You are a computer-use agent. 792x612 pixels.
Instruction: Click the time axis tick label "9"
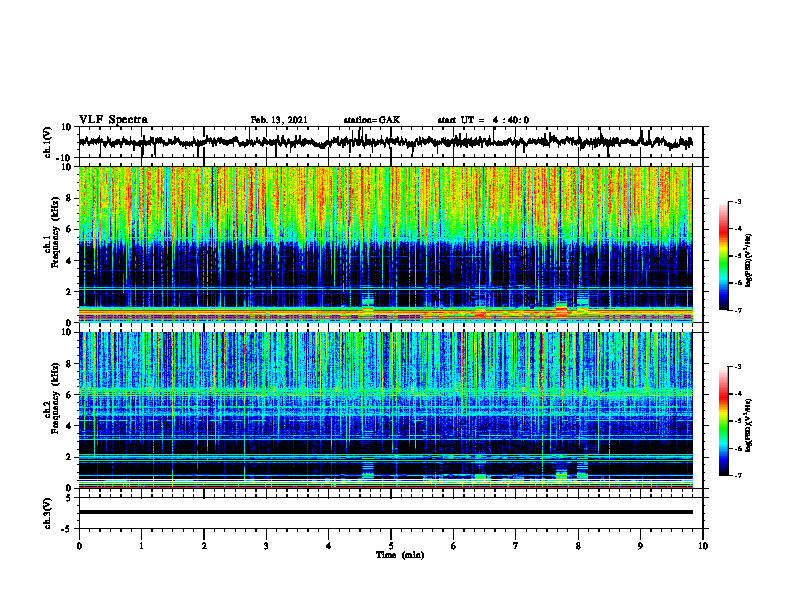click(640, 546)
